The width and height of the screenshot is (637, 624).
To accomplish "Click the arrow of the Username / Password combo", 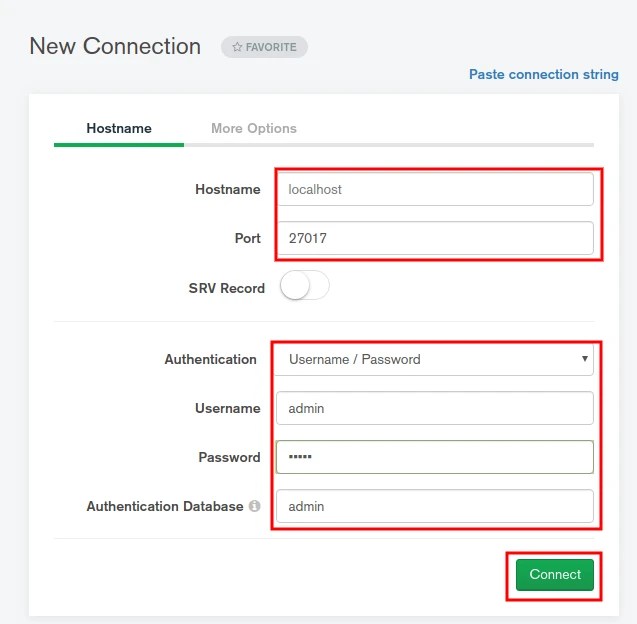I will pos(585,358).
